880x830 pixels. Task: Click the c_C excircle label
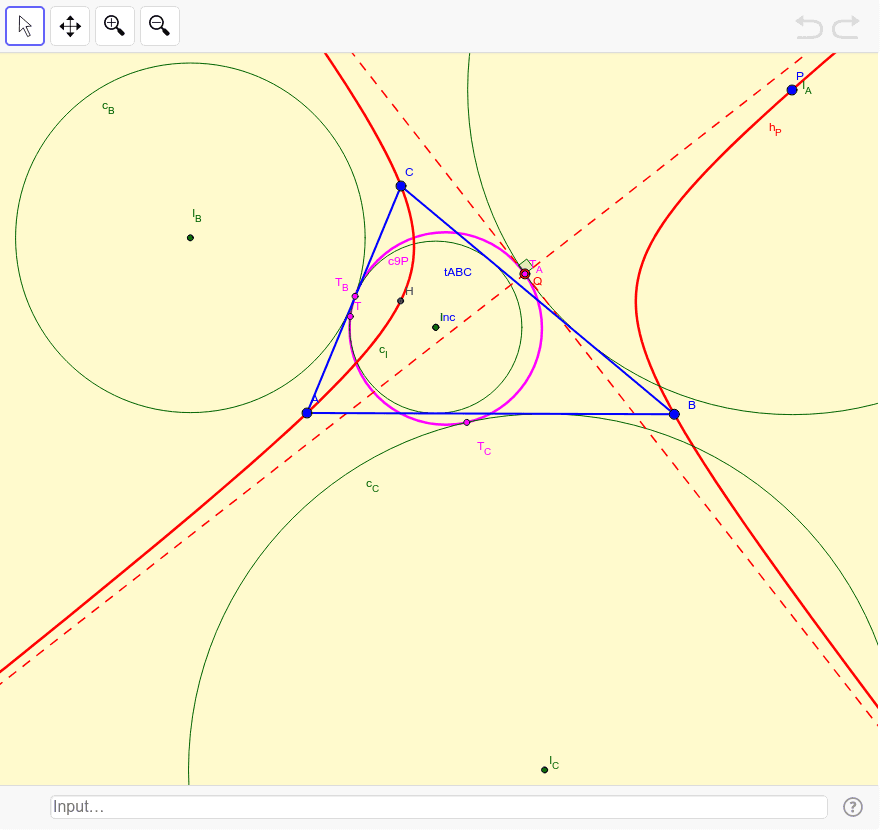(x=373, y=485)
